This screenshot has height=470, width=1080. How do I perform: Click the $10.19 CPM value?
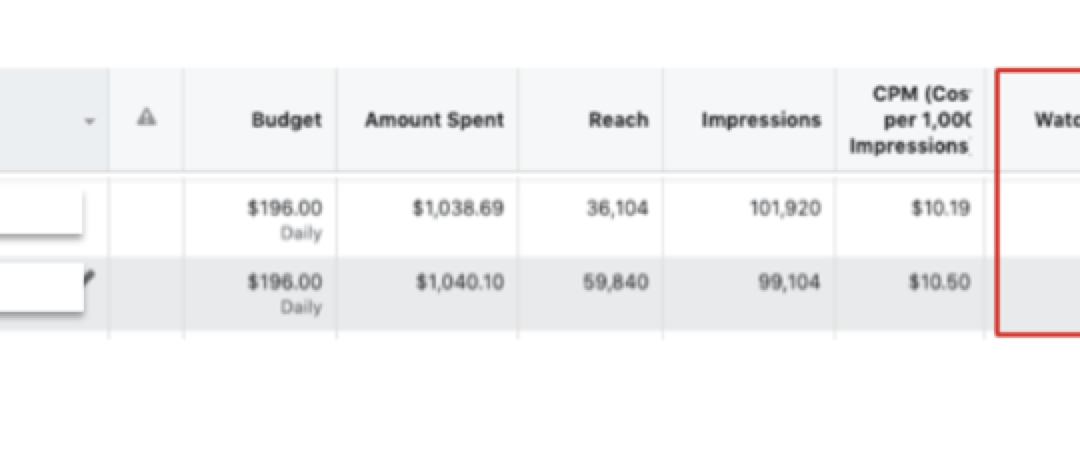pos(941,208)
